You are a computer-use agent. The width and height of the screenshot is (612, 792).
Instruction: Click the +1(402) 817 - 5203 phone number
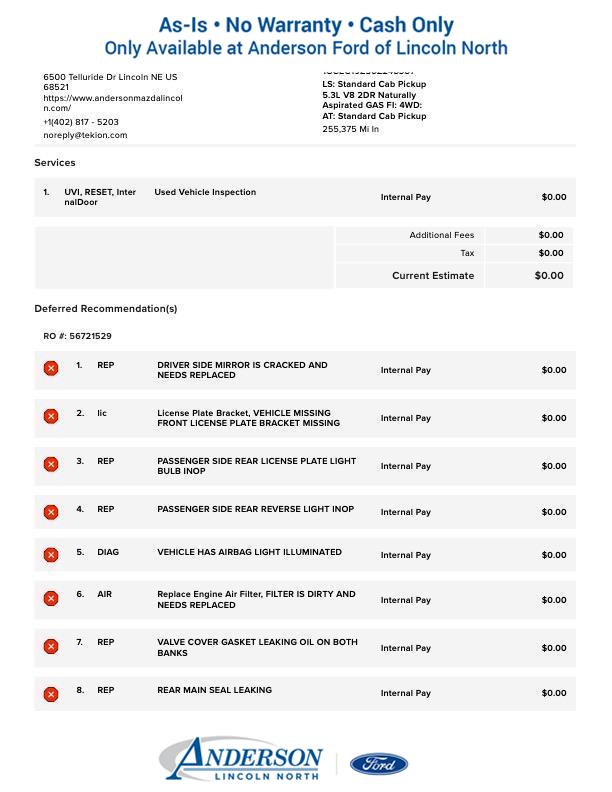(x=81, y=122)
